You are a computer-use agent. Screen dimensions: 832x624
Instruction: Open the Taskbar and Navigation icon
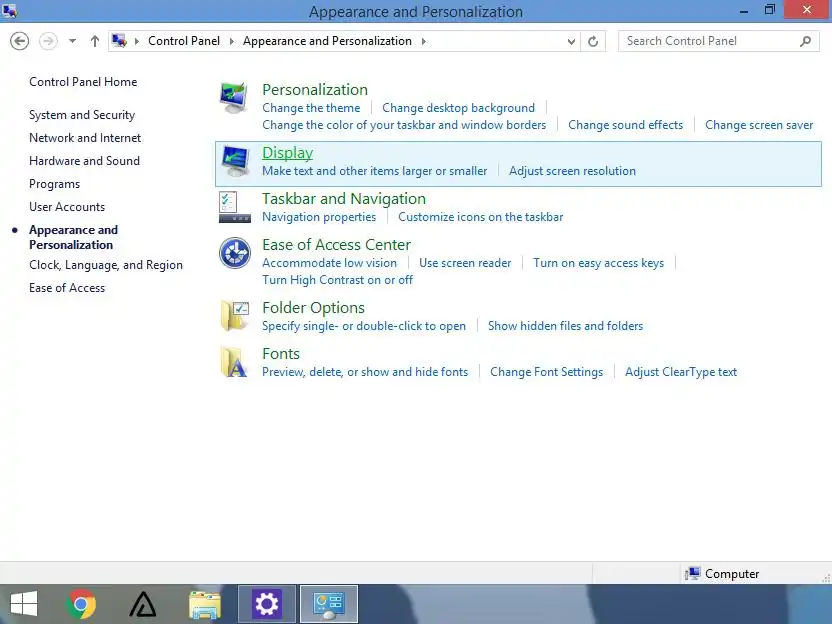click(235, 207)
